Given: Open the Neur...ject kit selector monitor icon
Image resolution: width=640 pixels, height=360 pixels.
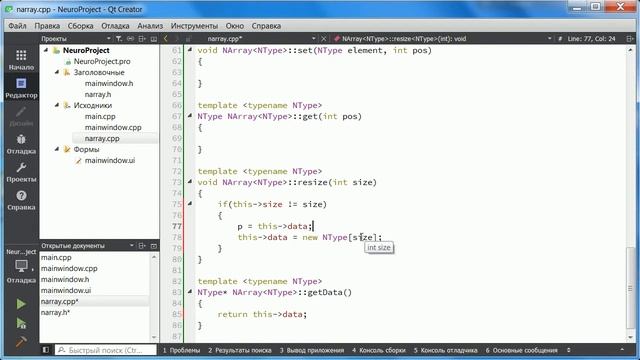Looking at the screenshot, I should tap(21, 266).
